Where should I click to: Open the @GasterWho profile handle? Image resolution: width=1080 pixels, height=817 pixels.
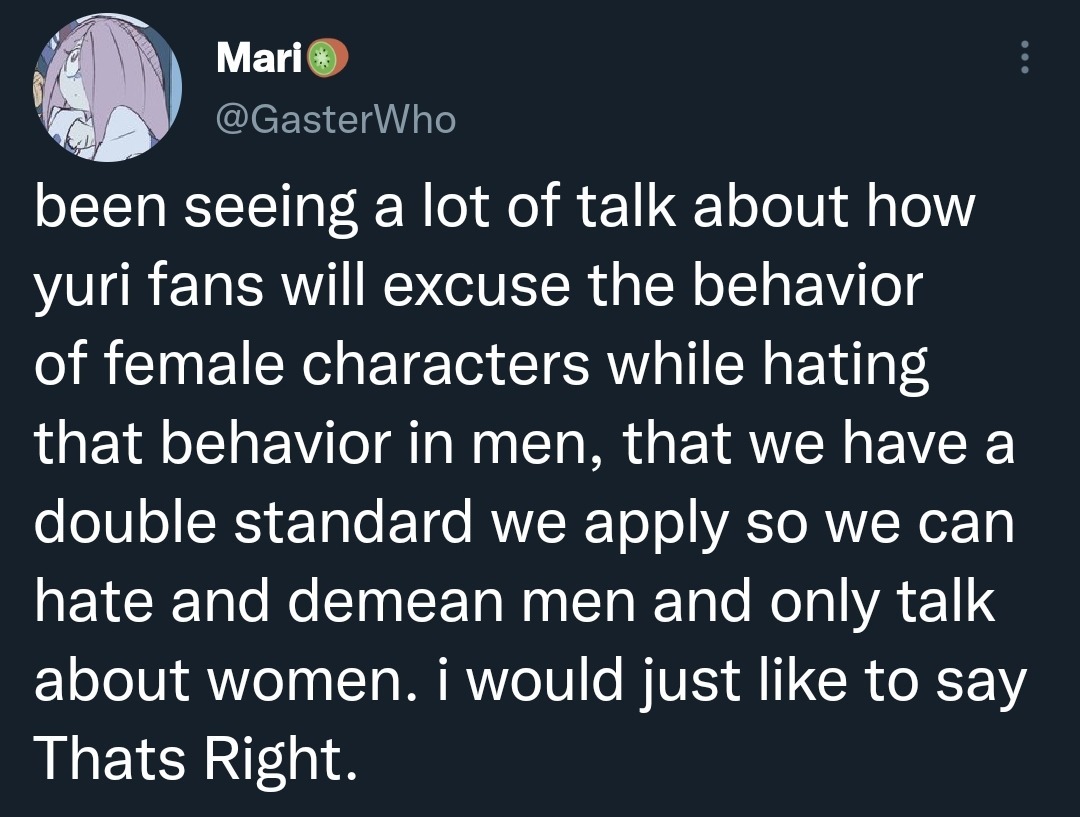[336, 120]
